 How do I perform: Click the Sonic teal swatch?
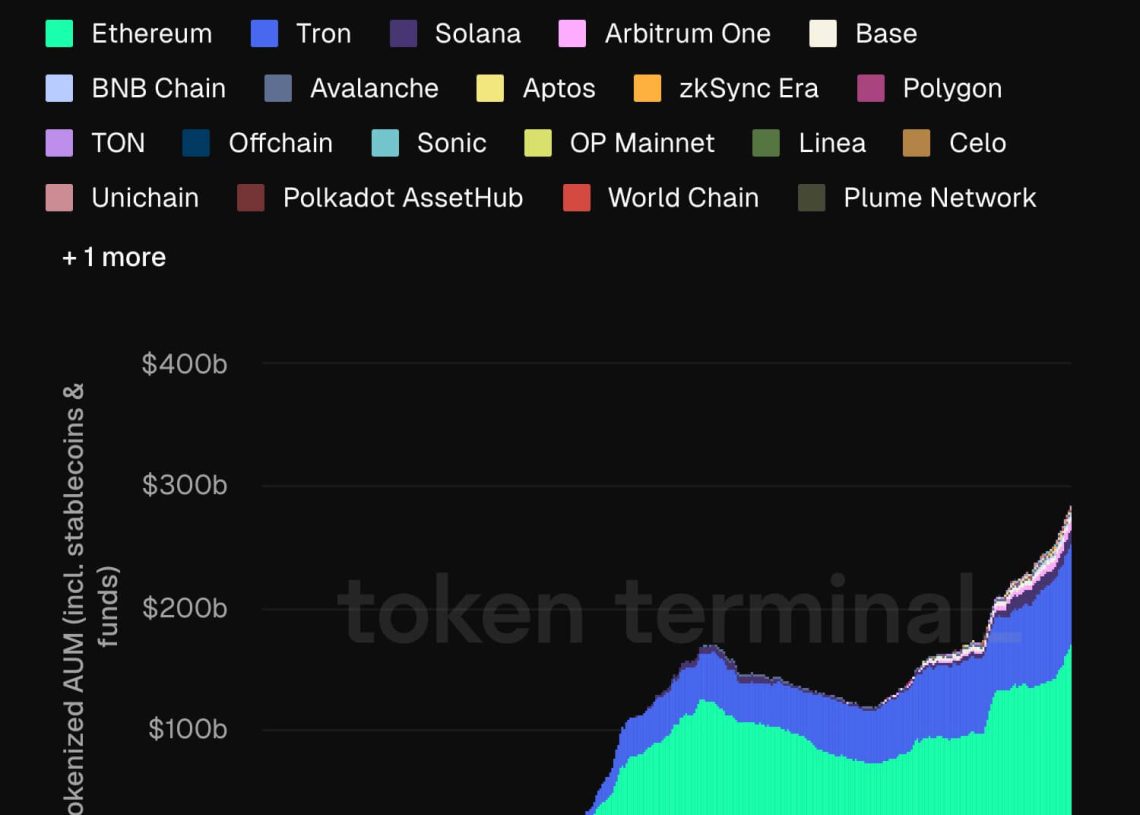coord(385,143)
